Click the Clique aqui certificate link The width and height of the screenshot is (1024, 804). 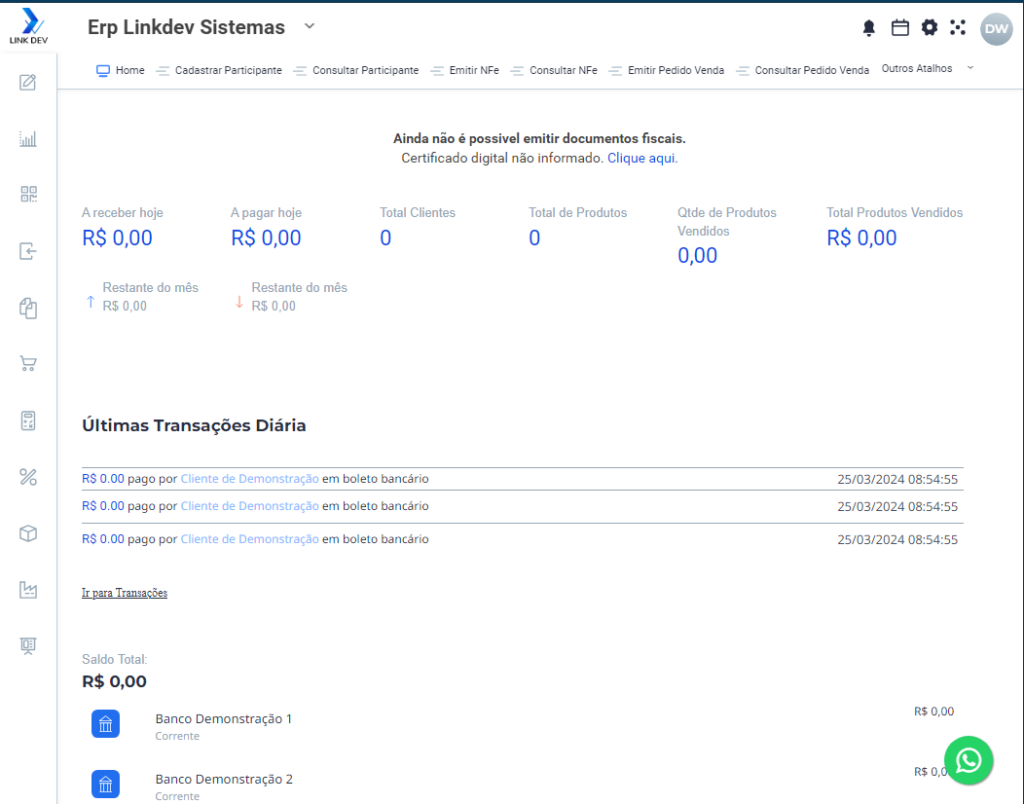[641, 158]
